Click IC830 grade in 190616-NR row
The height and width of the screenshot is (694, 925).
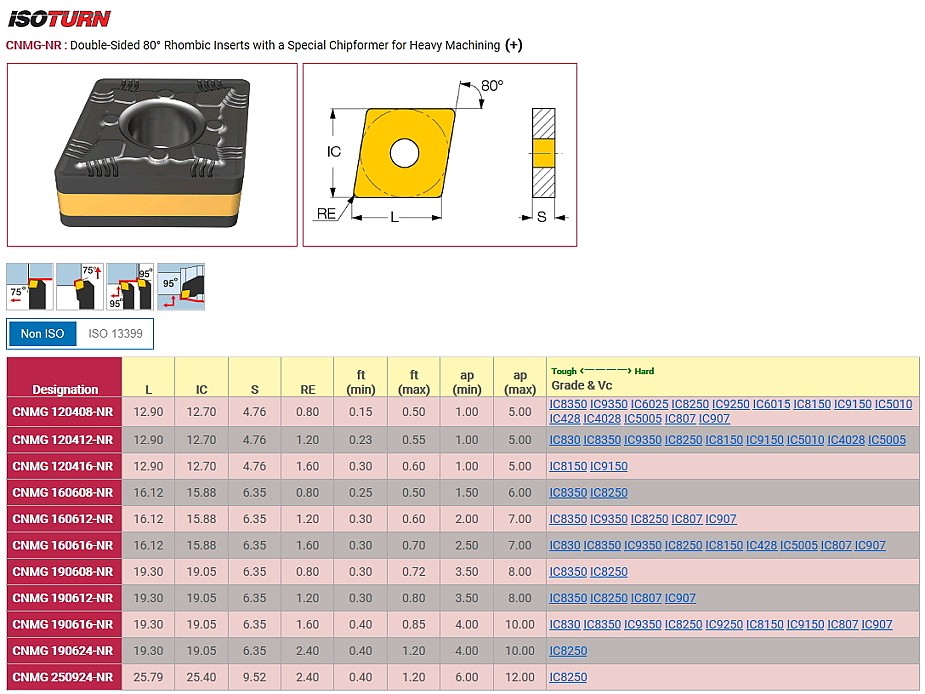coord(565,624)
